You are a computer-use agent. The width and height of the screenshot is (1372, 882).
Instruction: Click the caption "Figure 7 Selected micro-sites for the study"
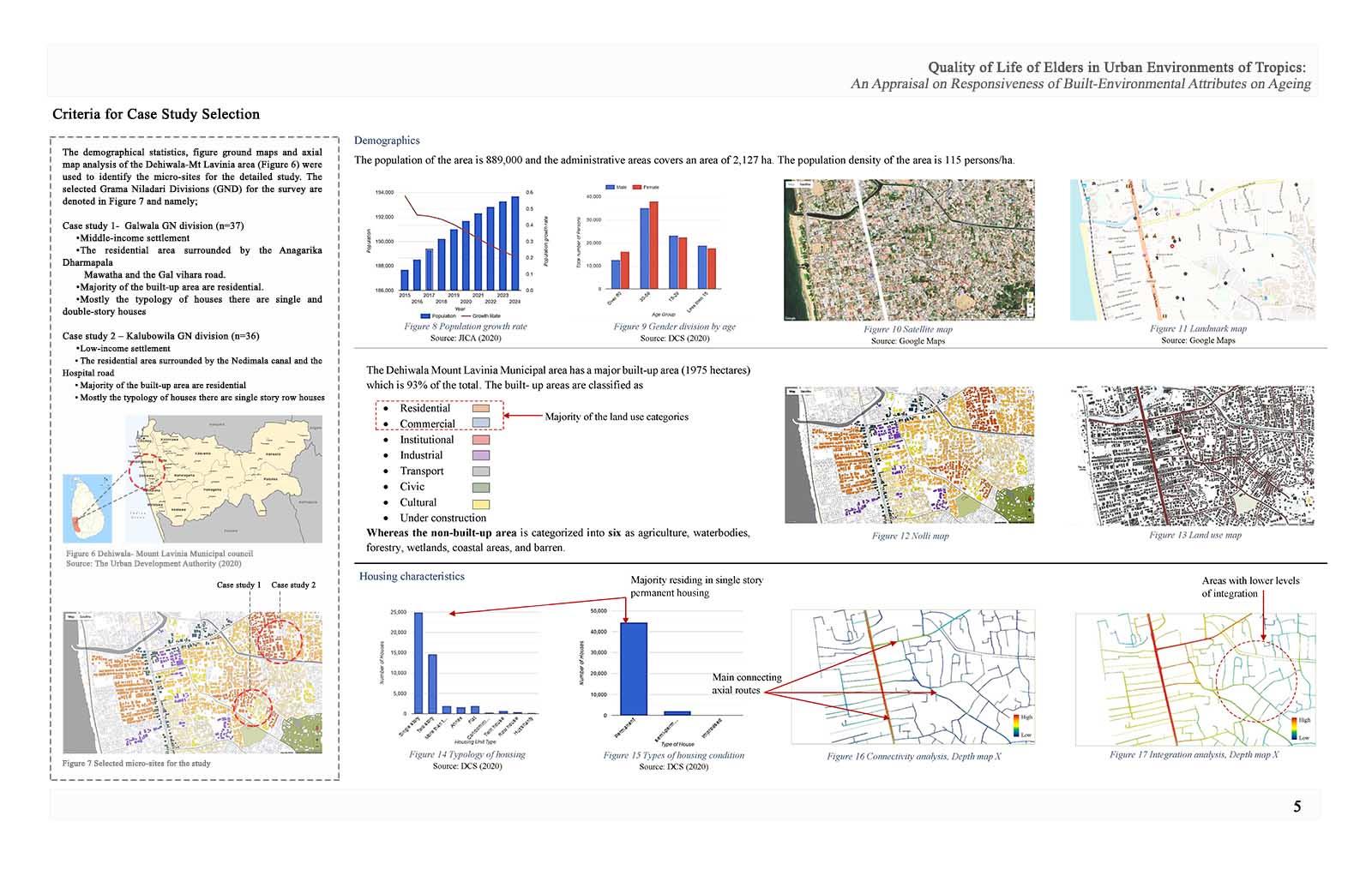(136, 763)
